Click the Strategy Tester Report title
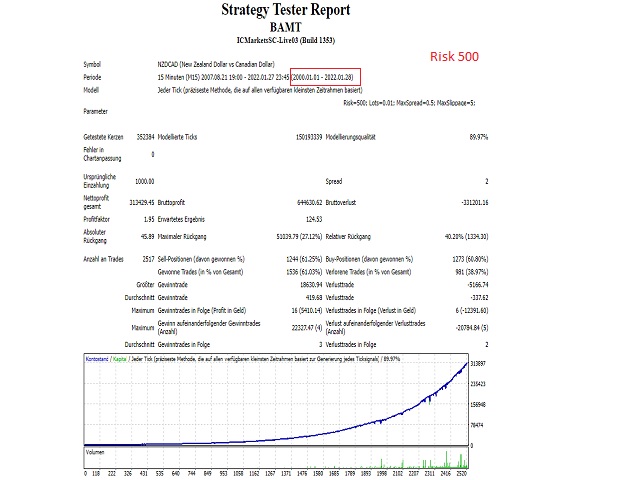 (286, 10)
